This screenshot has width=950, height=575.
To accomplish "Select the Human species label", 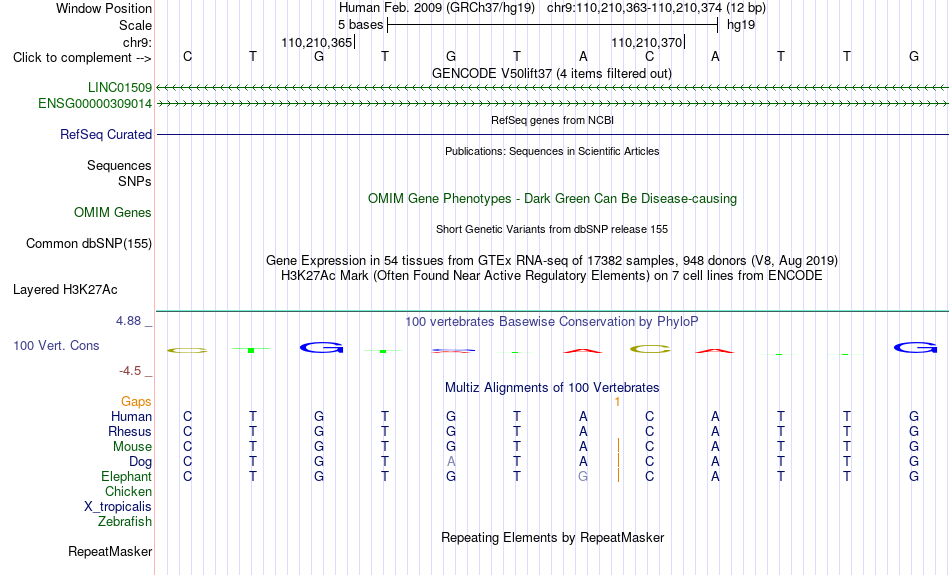I will (131, 416).
